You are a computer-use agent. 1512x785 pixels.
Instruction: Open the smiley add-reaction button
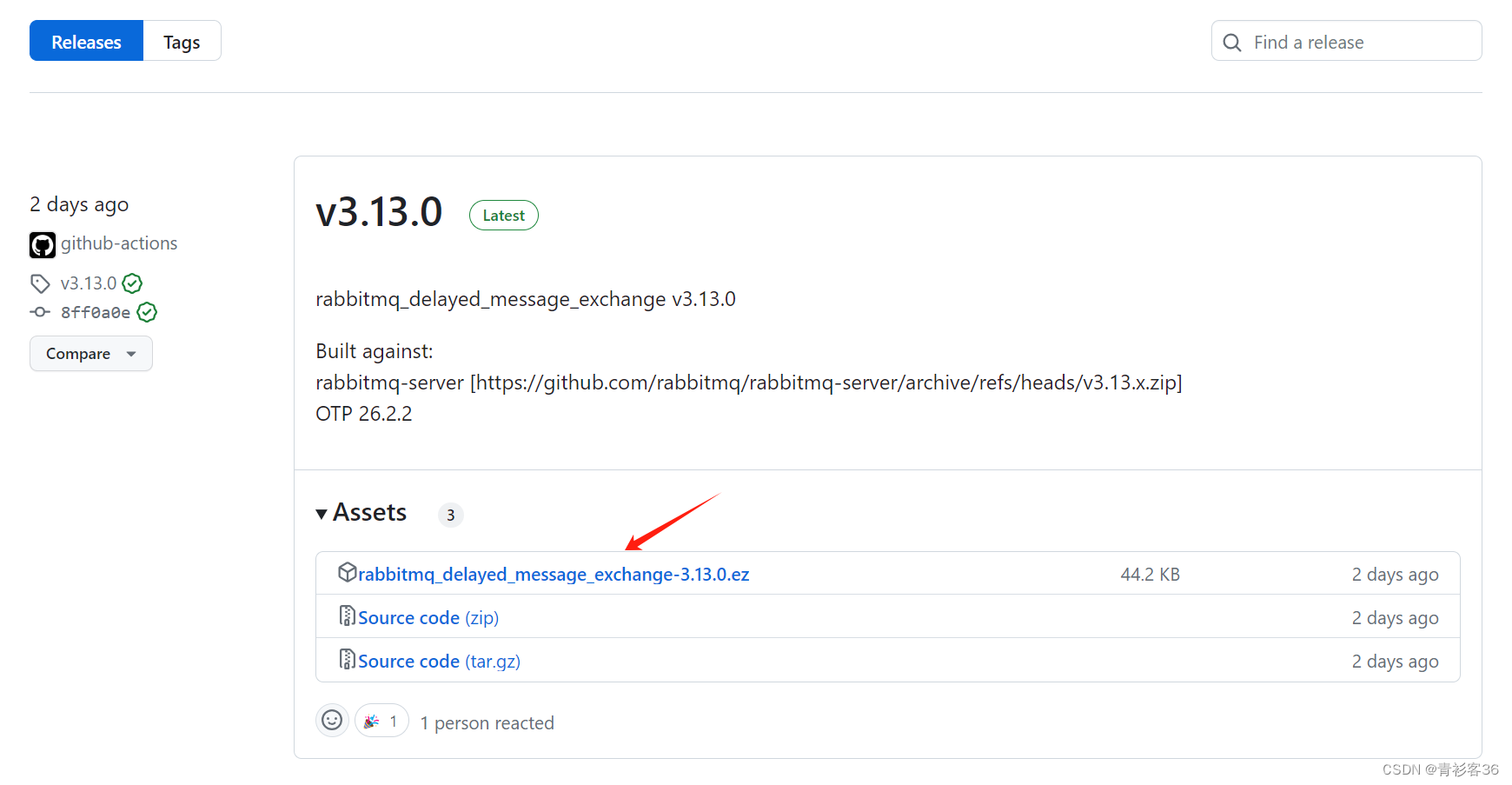(x=332, y=720)
